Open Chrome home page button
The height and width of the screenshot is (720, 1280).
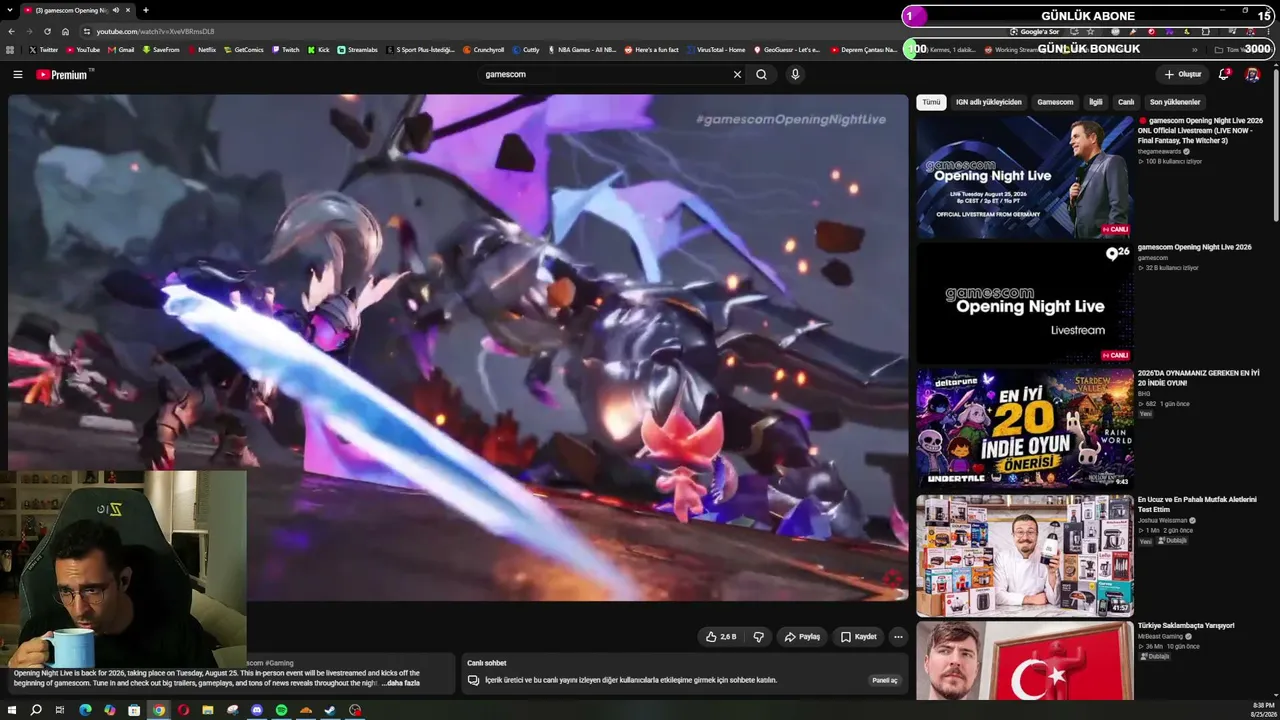coord(65,31)
